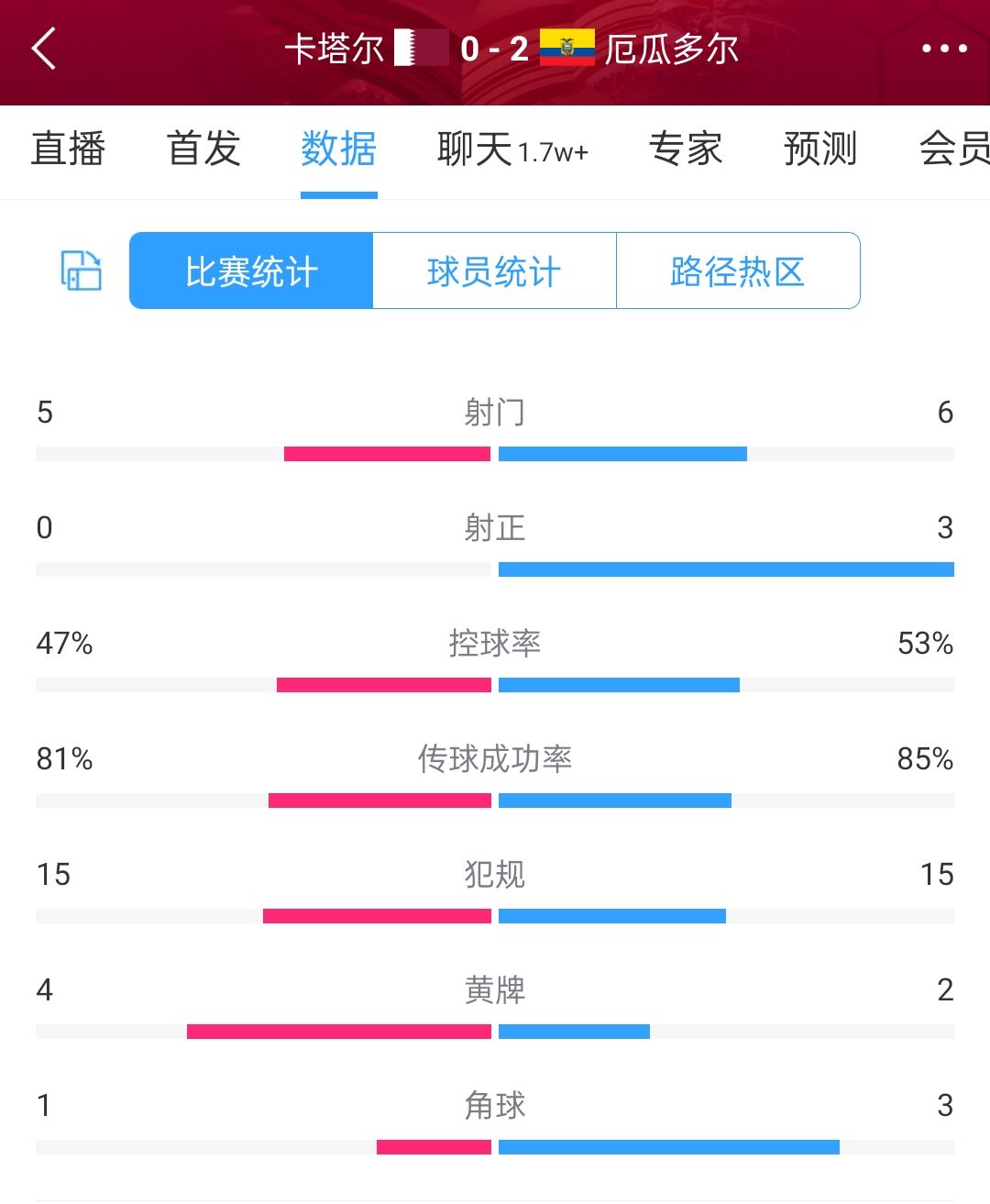Open the 预测 tab
This screenshot has width=990, height=1204.
pyautogui.click(x=819, y=149)
